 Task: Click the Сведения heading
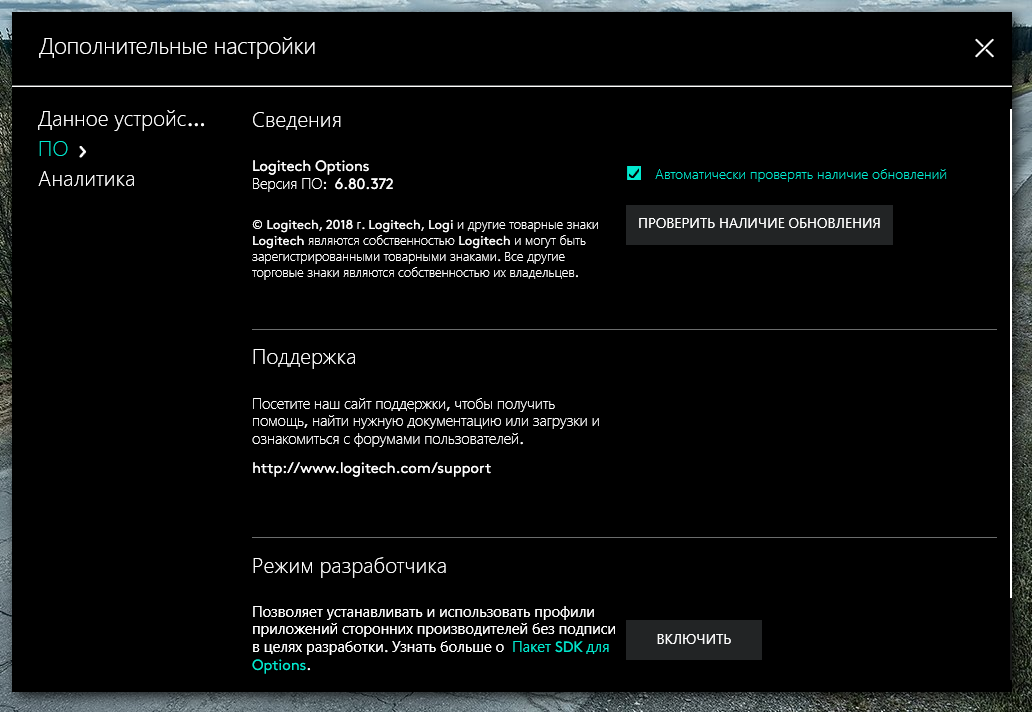tap(297, 120)
